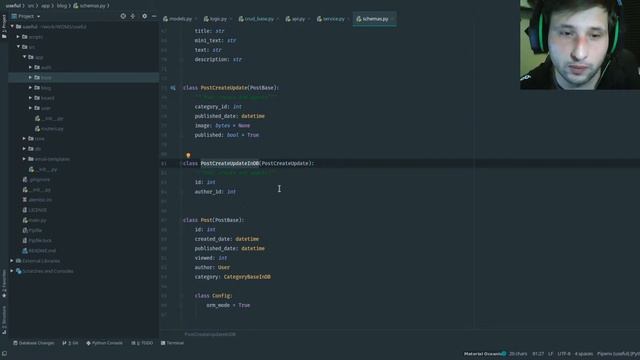
Task: Click the src segment in breadcrumb path
Action: pos(31,6)
